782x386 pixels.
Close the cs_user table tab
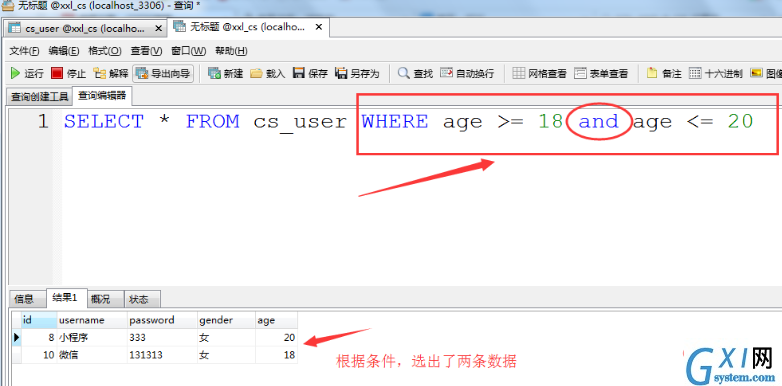(158, 29)
